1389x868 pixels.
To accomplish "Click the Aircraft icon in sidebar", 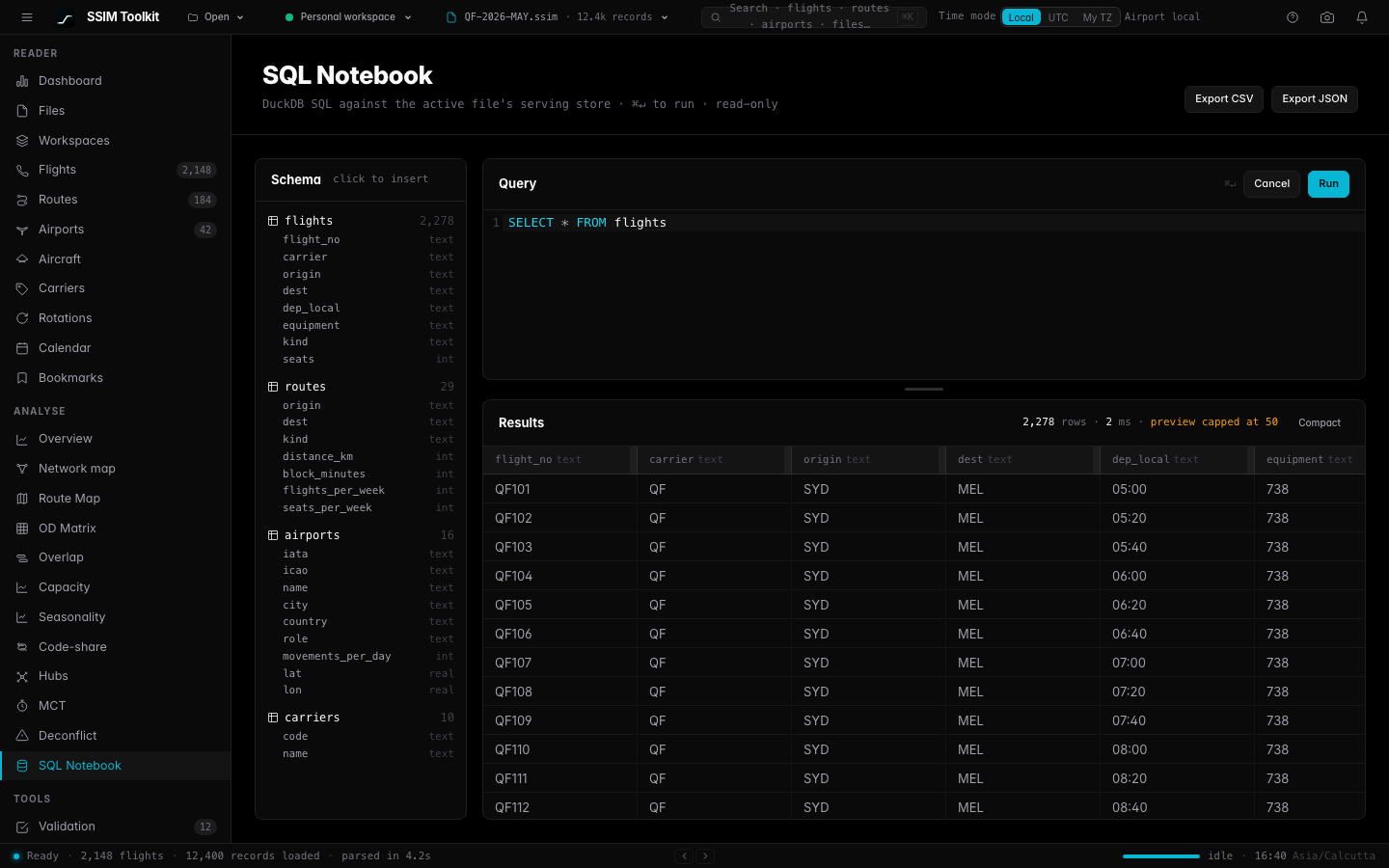I will tap(22, 259).
